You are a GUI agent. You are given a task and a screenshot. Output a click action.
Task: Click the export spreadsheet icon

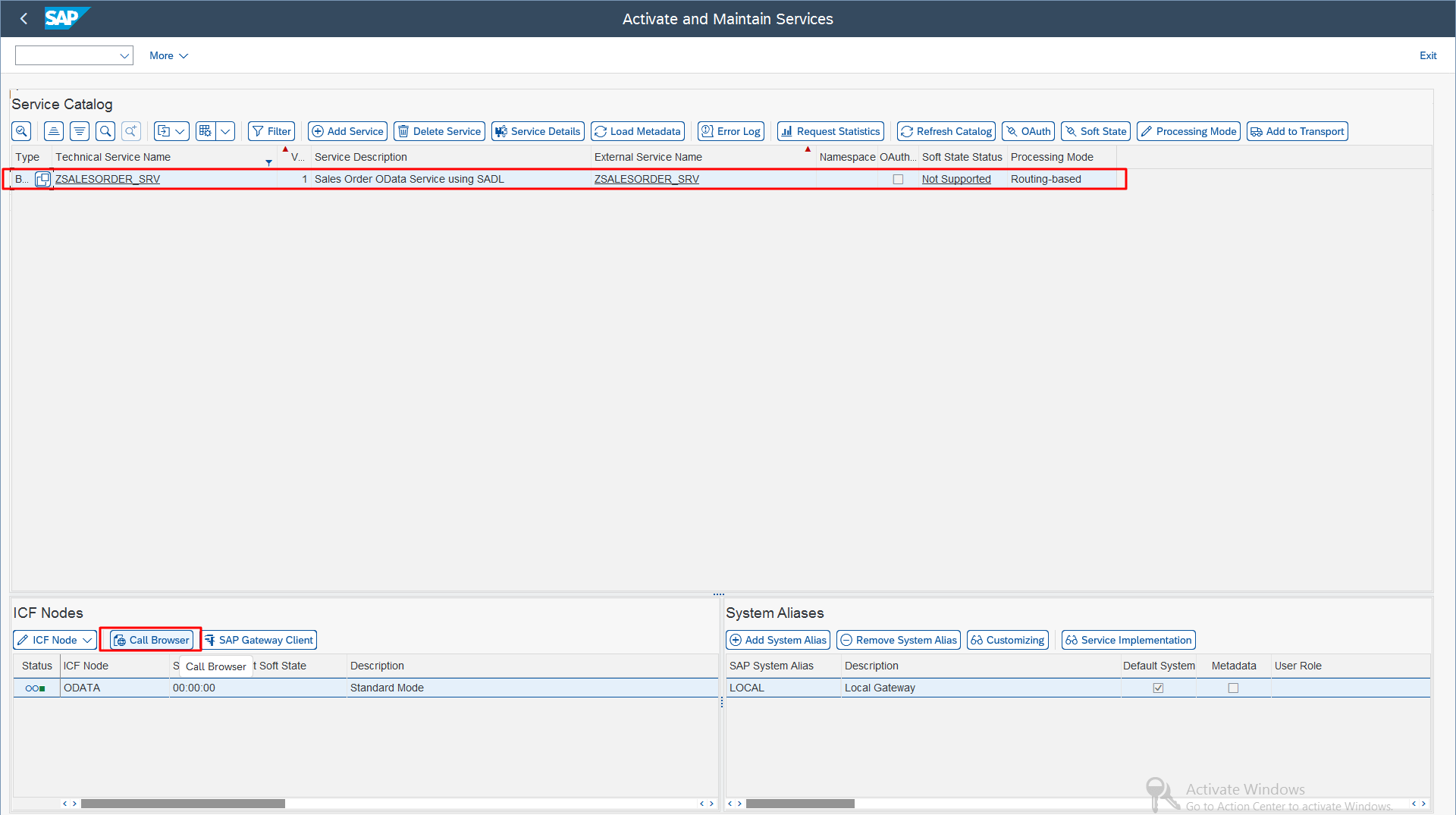[163, 131]
